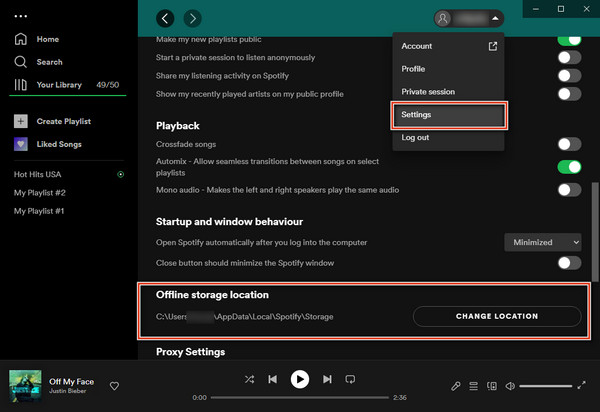Open the Minimized startup dropdown

(x=542, y=242)
